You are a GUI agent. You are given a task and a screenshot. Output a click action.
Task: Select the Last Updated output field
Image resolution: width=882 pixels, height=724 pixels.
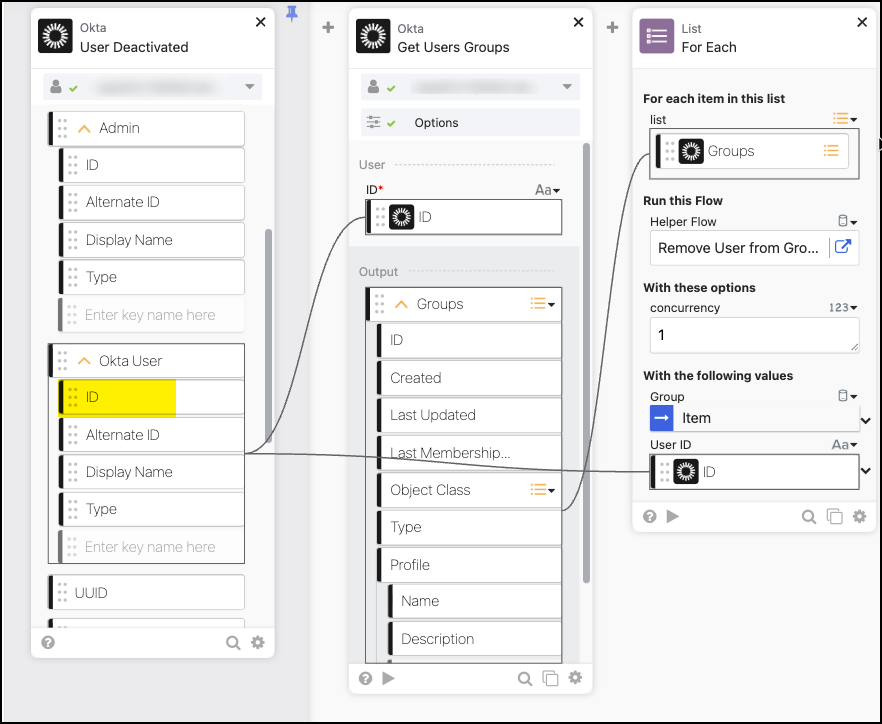tap(469, 415)
